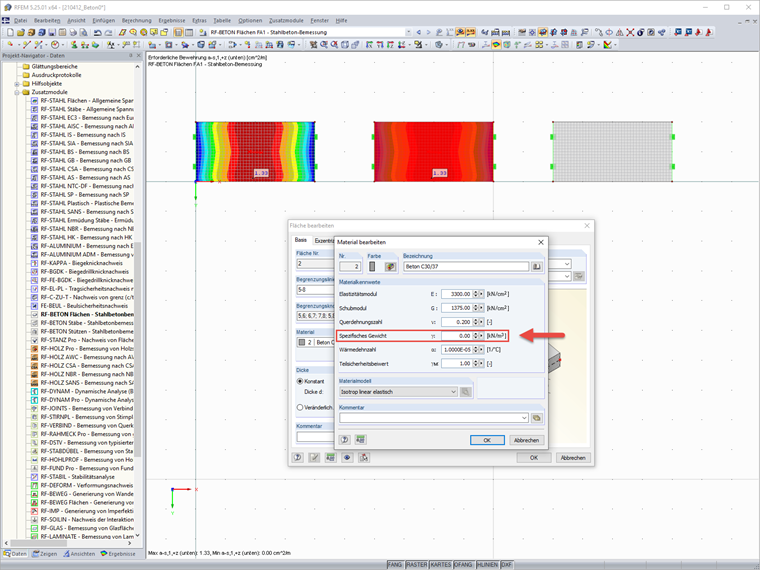Viewport: 760px width, 570px height.
Task: Open the Datei menu
Action: [x=20, y=20]
